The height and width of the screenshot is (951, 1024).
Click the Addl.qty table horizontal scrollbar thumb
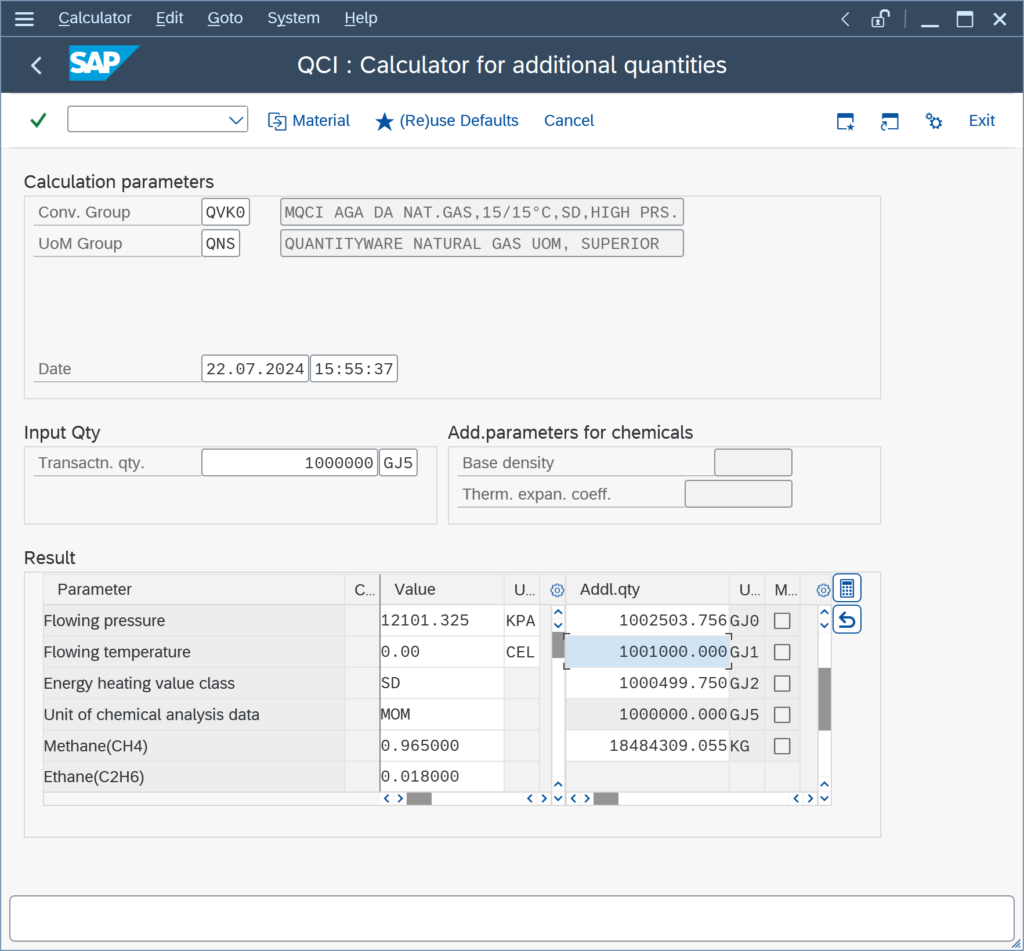tap(606, 798)
